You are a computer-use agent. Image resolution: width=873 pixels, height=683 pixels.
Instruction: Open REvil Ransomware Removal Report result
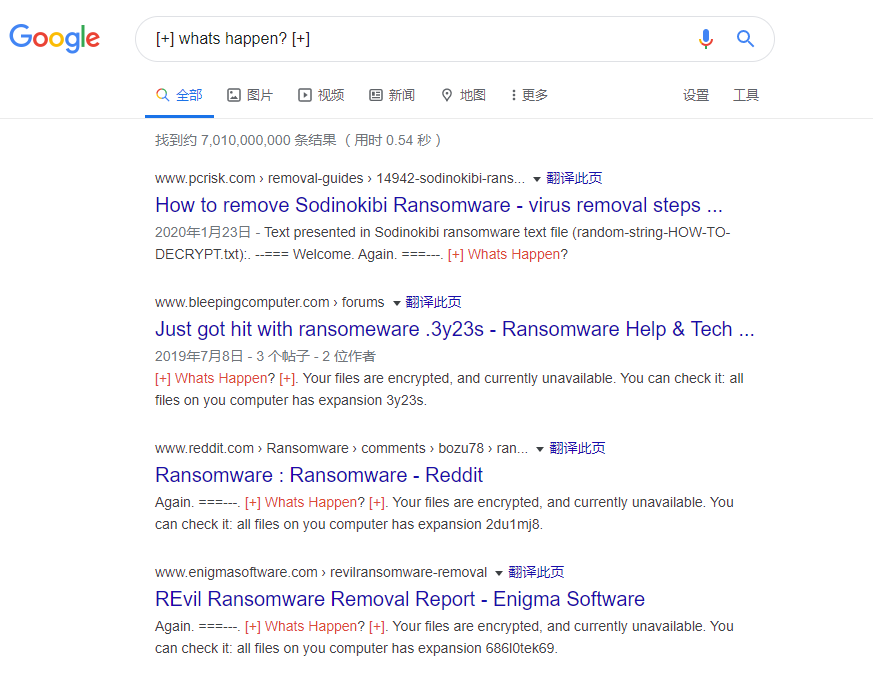pyautogui.click(x=400, y=599)
